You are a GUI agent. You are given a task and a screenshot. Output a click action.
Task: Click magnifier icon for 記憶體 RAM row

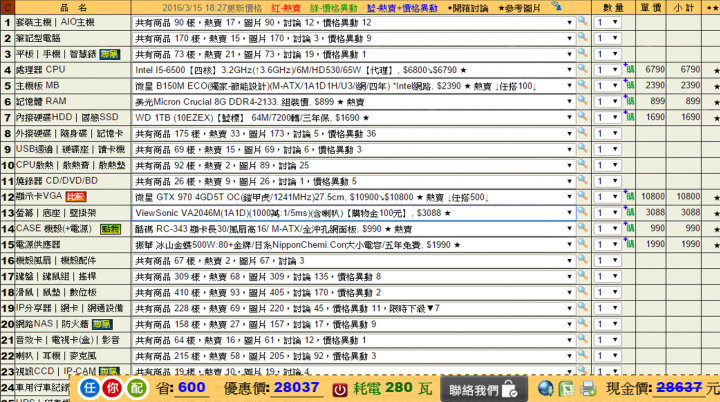click(x=582, y=101)
